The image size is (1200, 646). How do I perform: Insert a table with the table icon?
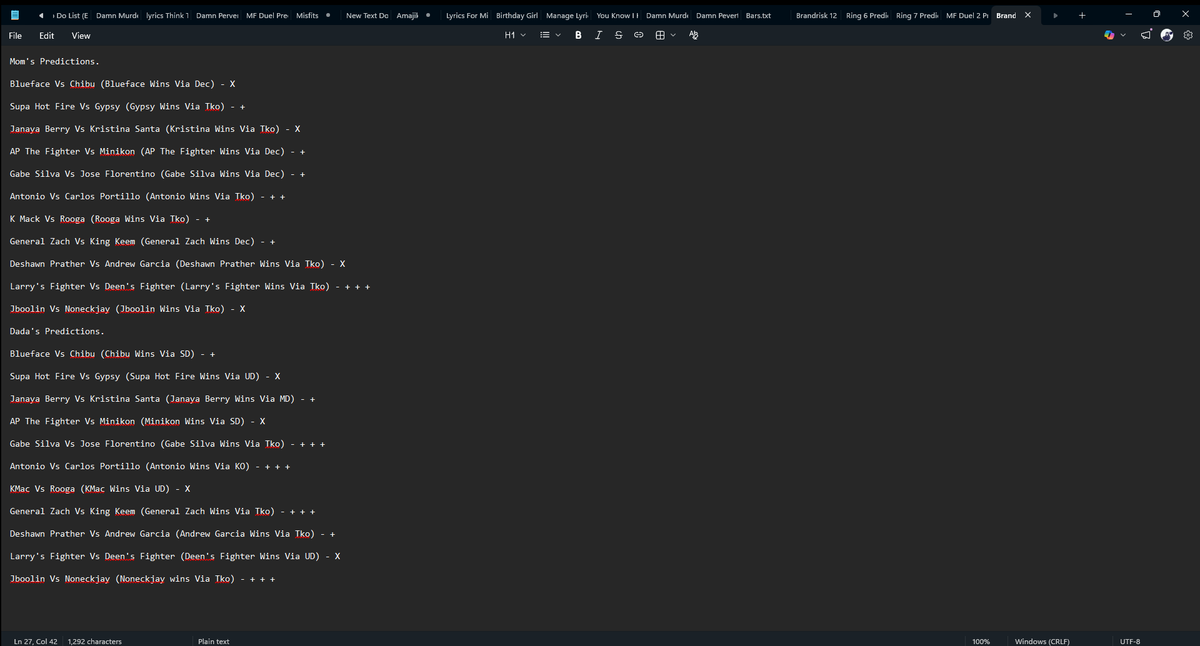tap(660, 35)
